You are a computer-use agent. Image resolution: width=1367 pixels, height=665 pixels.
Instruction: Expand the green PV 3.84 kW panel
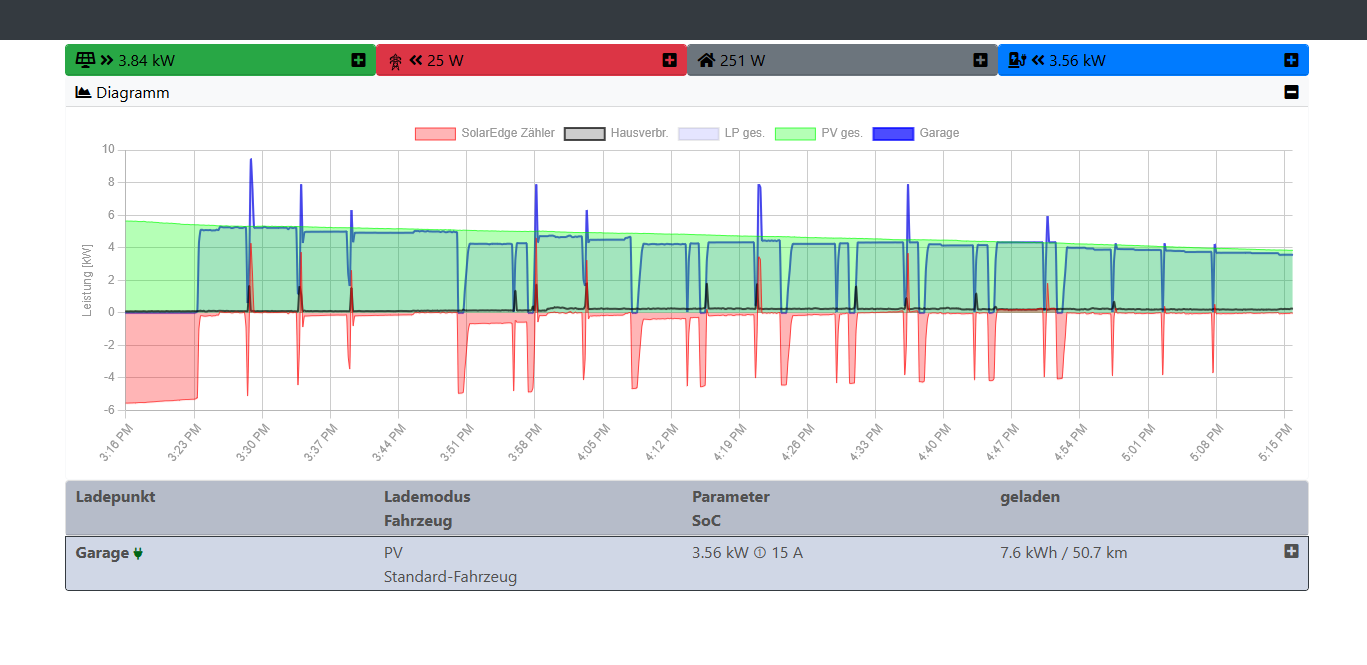pyautogui.click(x=358, y=60)
